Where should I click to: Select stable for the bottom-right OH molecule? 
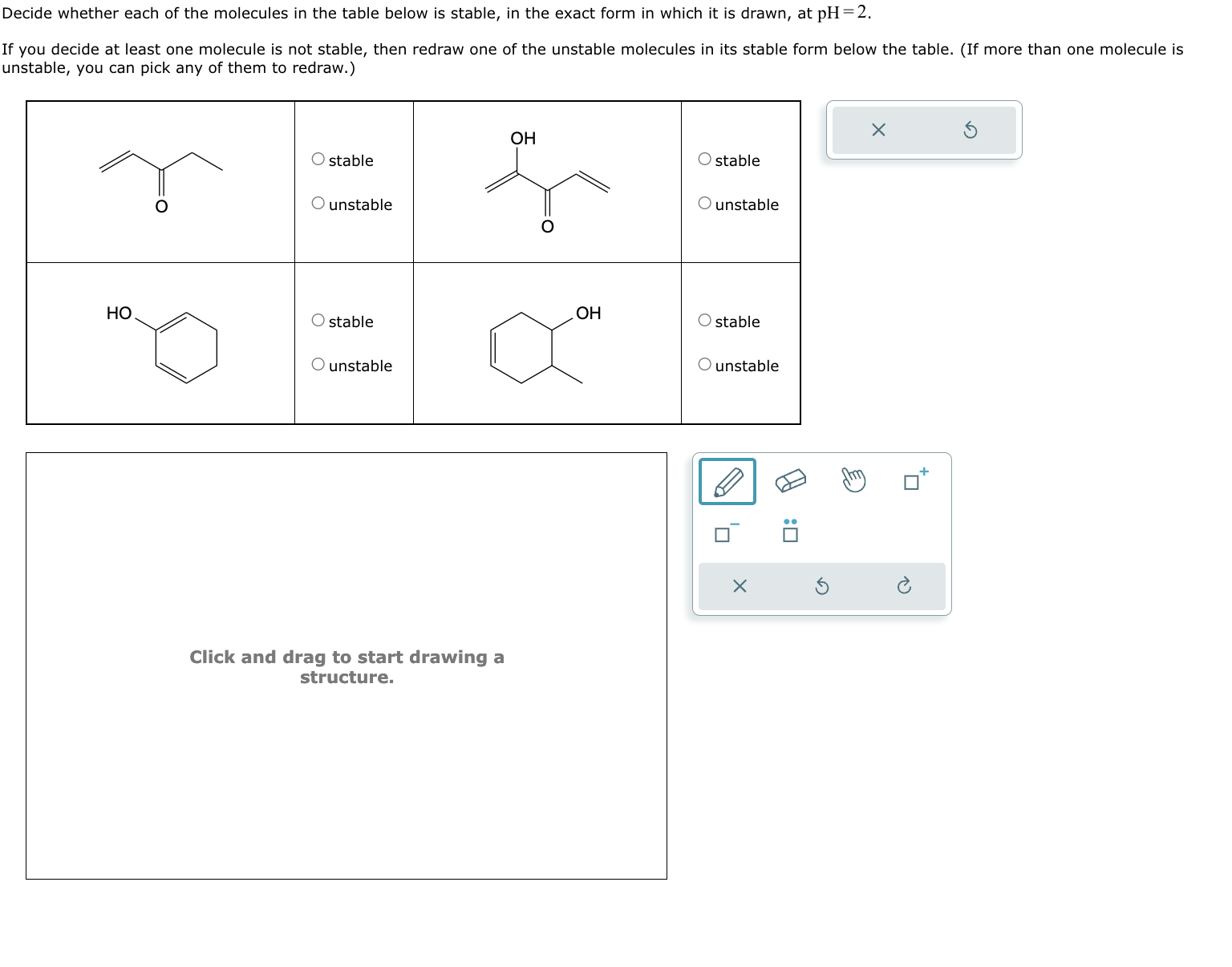click(703, 321)
